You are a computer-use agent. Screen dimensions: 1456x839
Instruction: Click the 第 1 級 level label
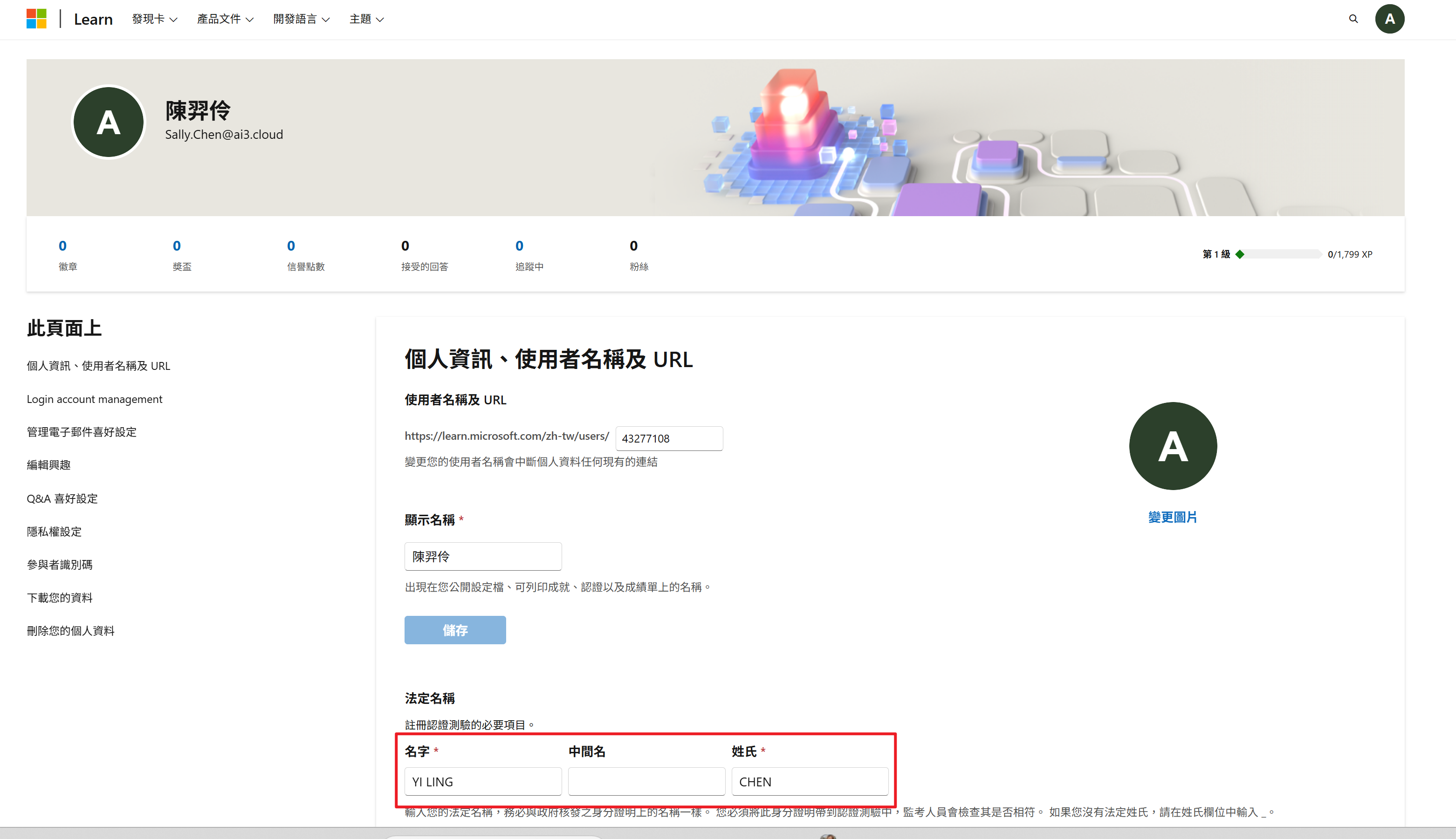pos(1216,254)
